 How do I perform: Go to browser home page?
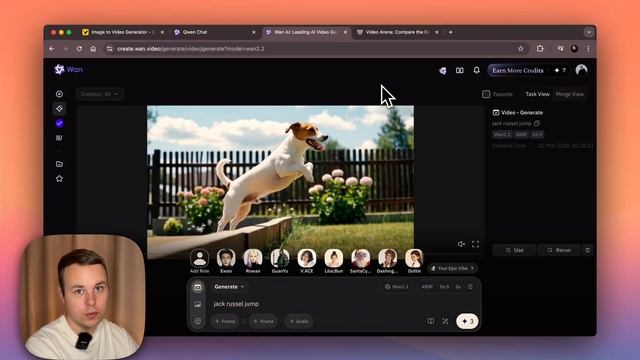(93, 49)
